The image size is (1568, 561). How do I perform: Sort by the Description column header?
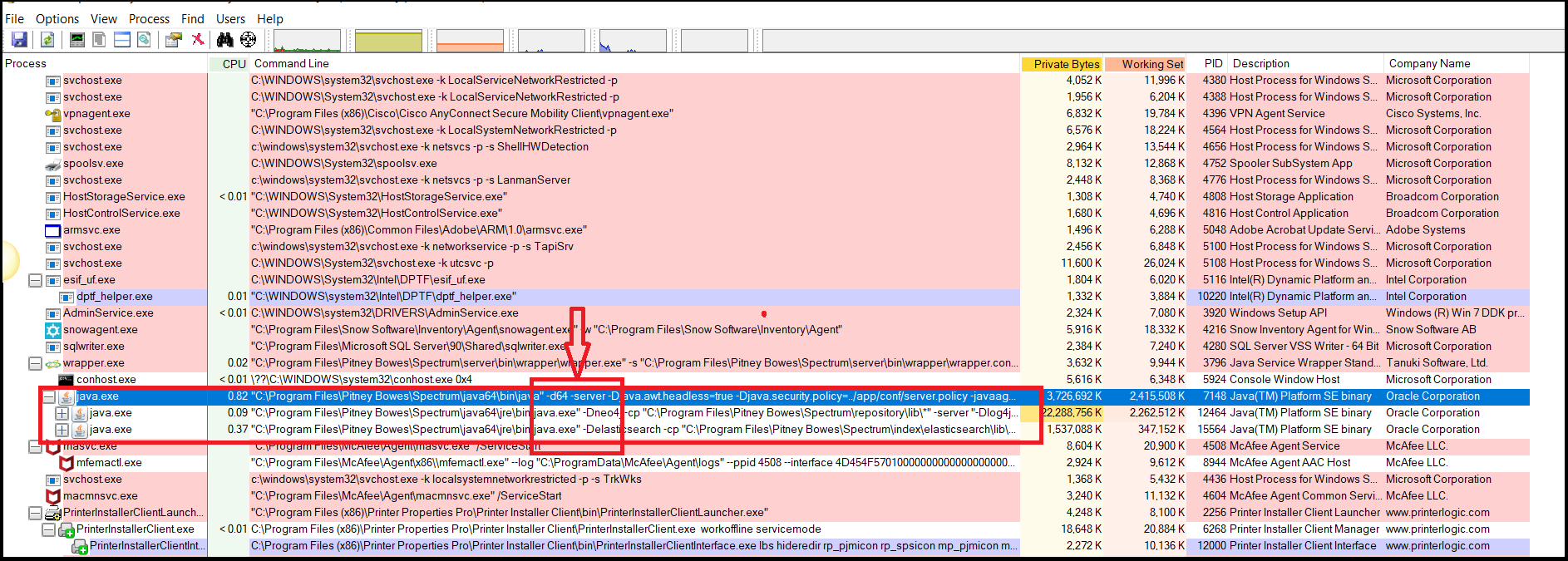[1306, 64]
